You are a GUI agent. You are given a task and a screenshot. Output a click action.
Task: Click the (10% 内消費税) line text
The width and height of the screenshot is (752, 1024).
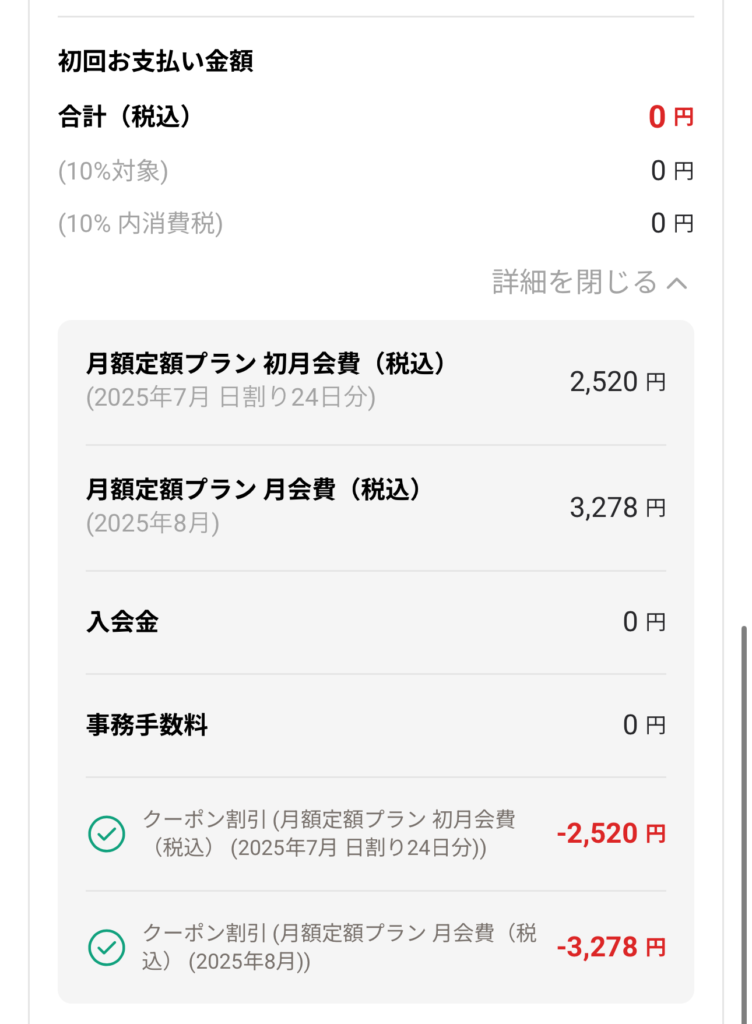pyautogui.click(x=140, y=224)
